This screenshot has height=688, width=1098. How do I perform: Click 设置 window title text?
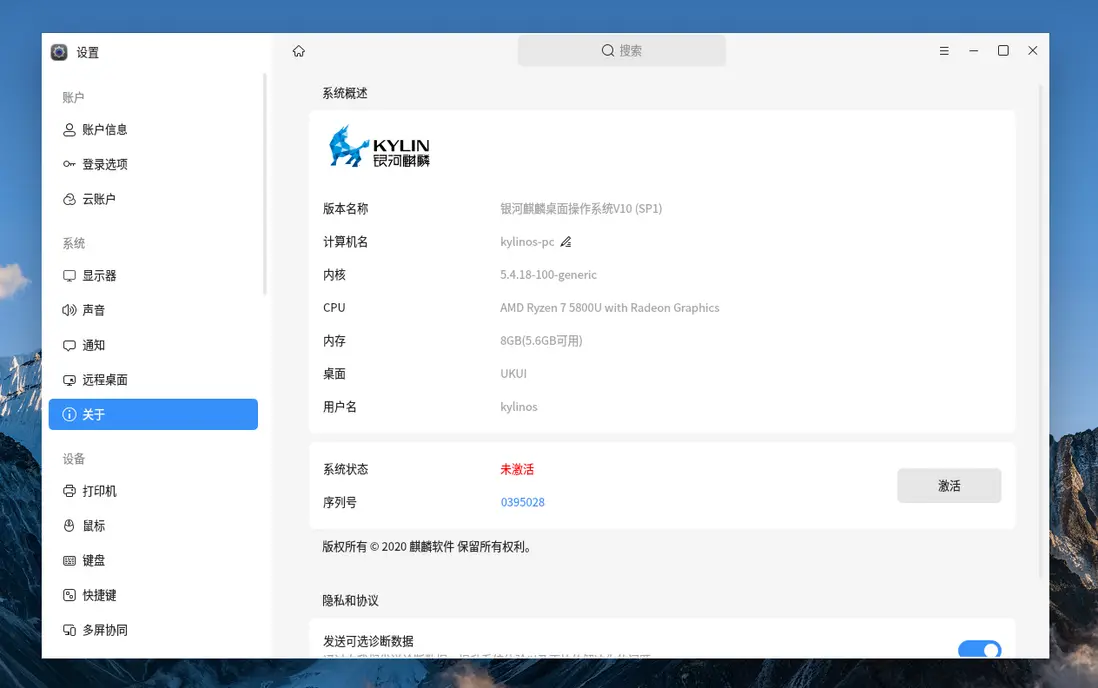click(88, 53)
